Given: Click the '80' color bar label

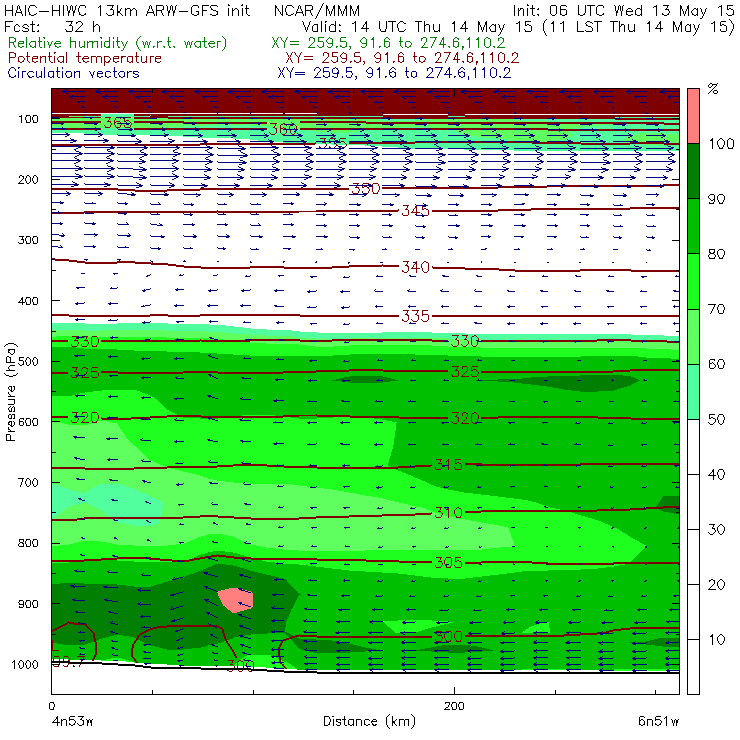Looking at the screenshot, I should coord(716,254).
